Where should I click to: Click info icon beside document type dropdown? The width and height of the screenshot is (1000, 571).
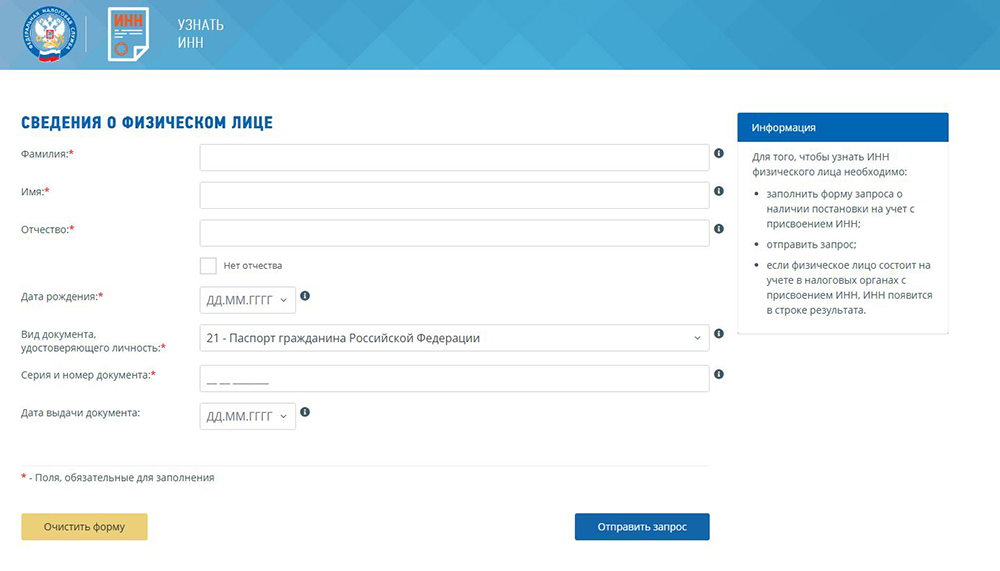point(718,334)
